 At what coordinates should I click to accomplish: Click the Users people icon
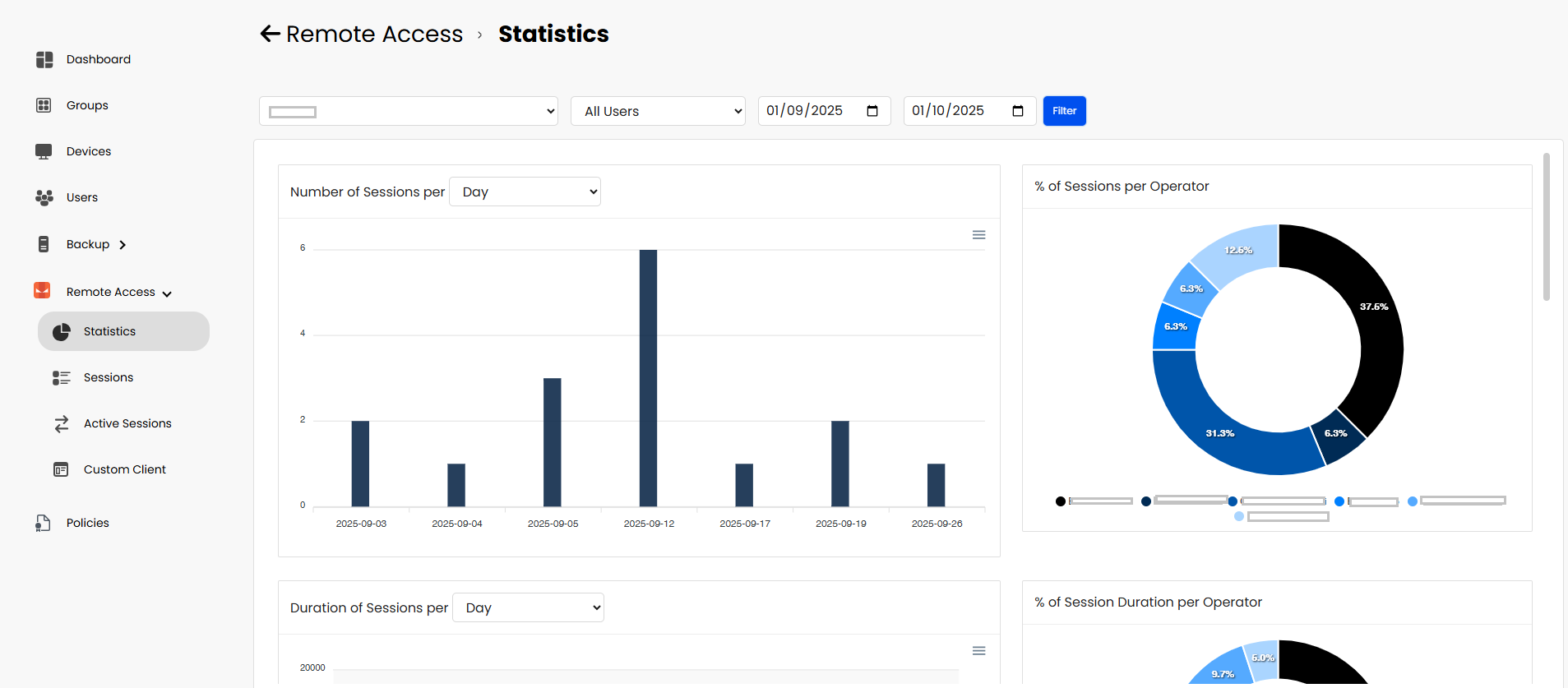click(44, 197)
